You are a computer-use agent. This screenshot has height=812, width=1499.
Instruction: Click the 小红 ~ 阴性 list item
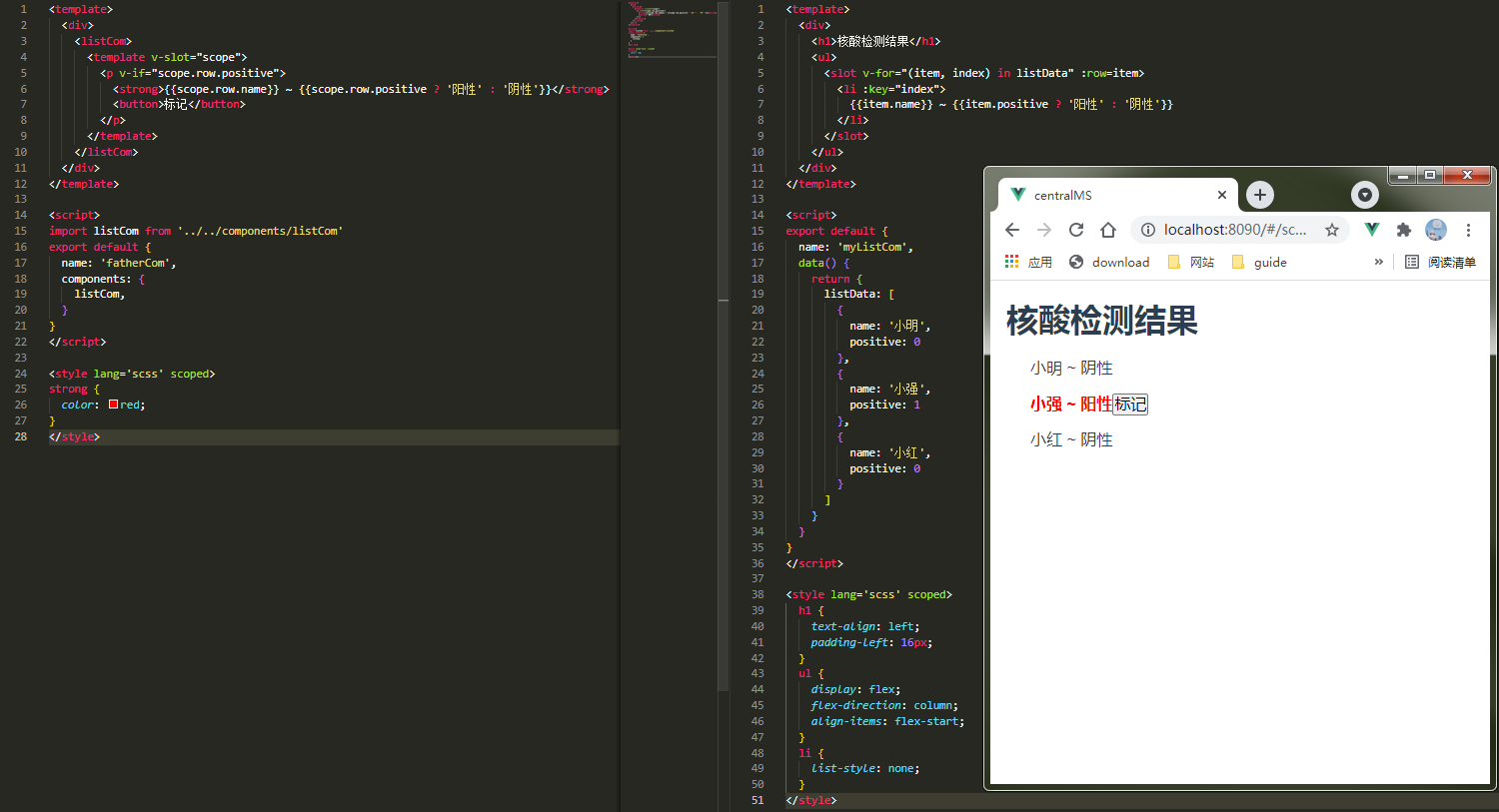1071,439
